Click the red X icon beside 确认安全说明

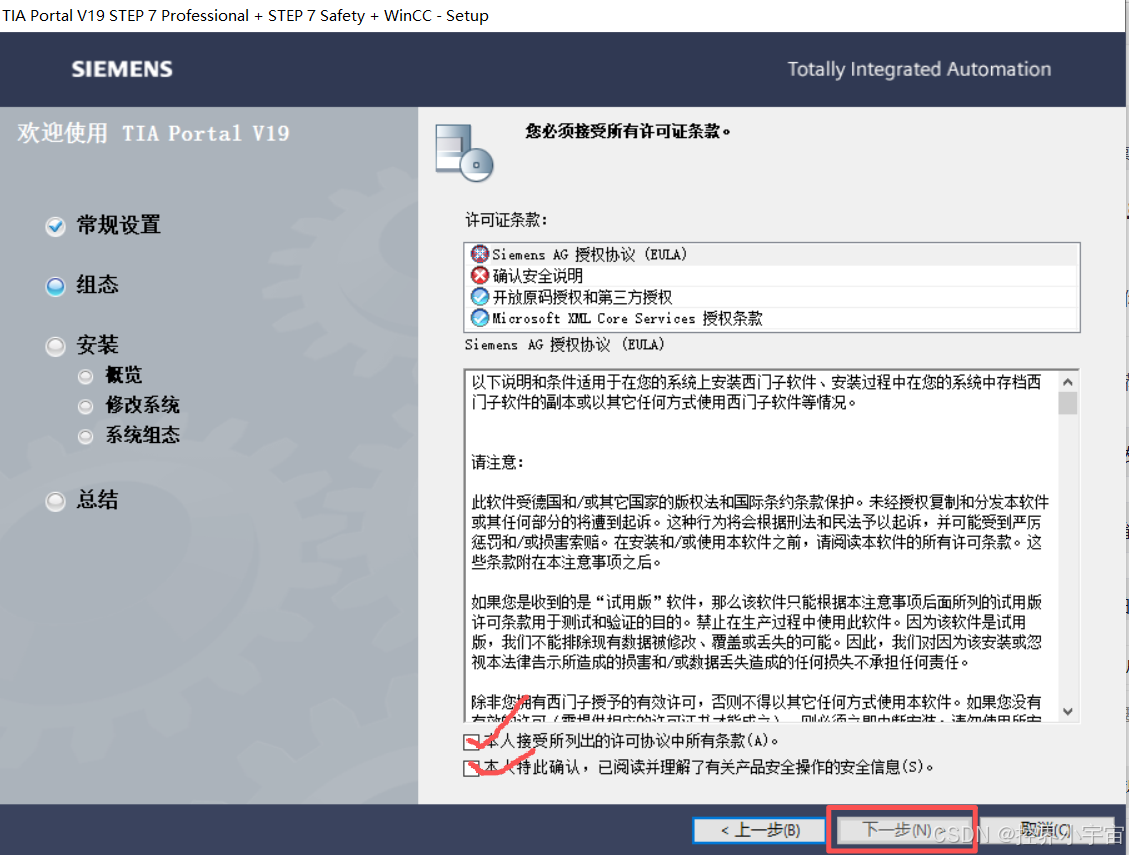[480, 275]
